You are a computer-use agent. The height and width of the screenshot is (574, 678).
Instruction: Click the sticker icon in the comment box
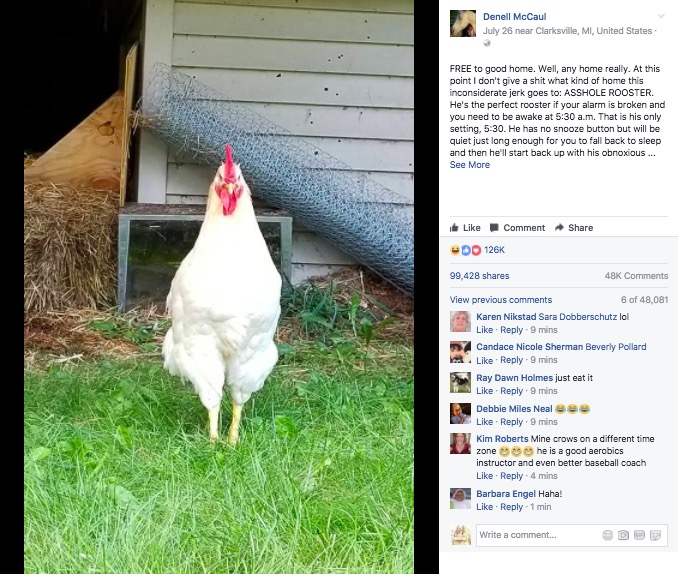tap(656, 535)
